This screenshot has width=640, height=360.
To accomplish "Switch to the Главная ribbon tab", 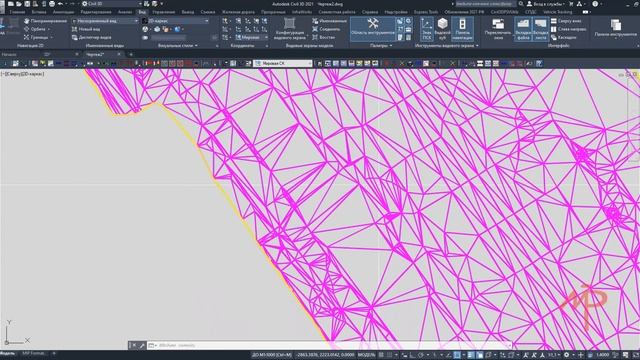I will (x=17, y=12).
